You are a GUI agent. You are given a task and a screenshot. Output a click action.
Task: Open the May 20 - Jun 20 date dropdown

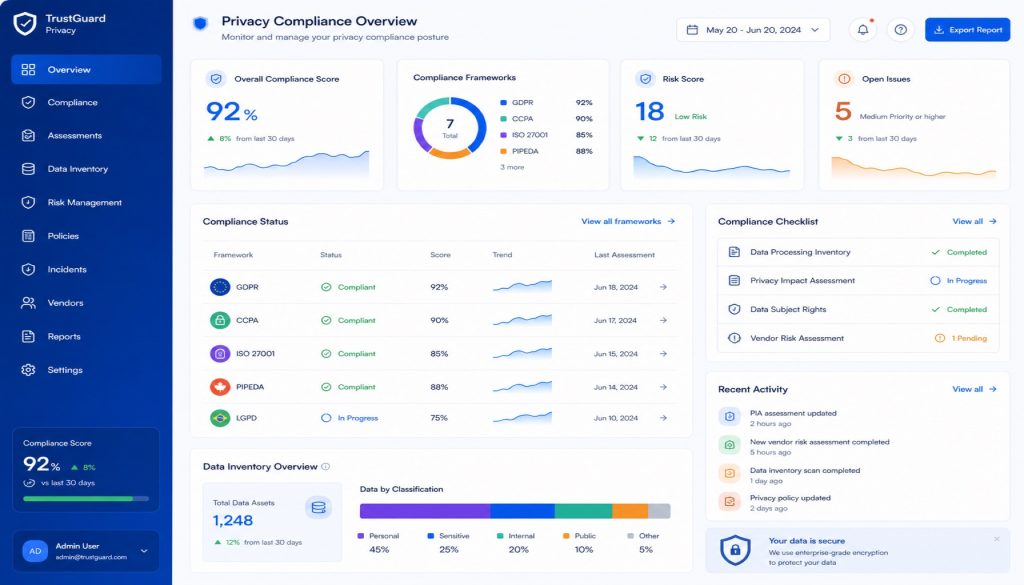pyautogui.click(x=753, y=29)
